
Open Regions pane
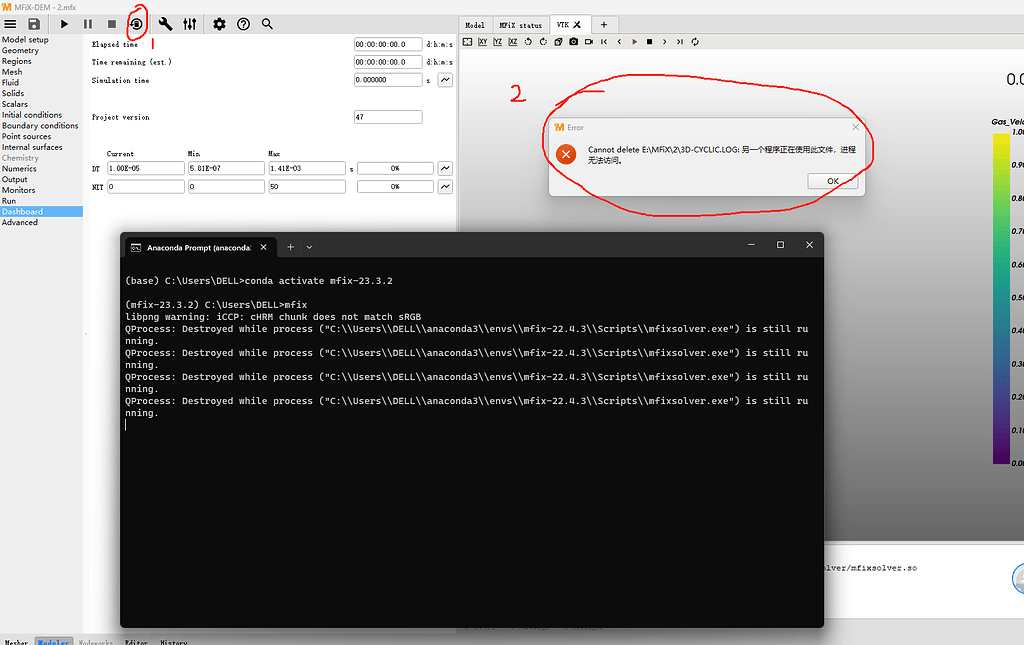pos(17,61)
